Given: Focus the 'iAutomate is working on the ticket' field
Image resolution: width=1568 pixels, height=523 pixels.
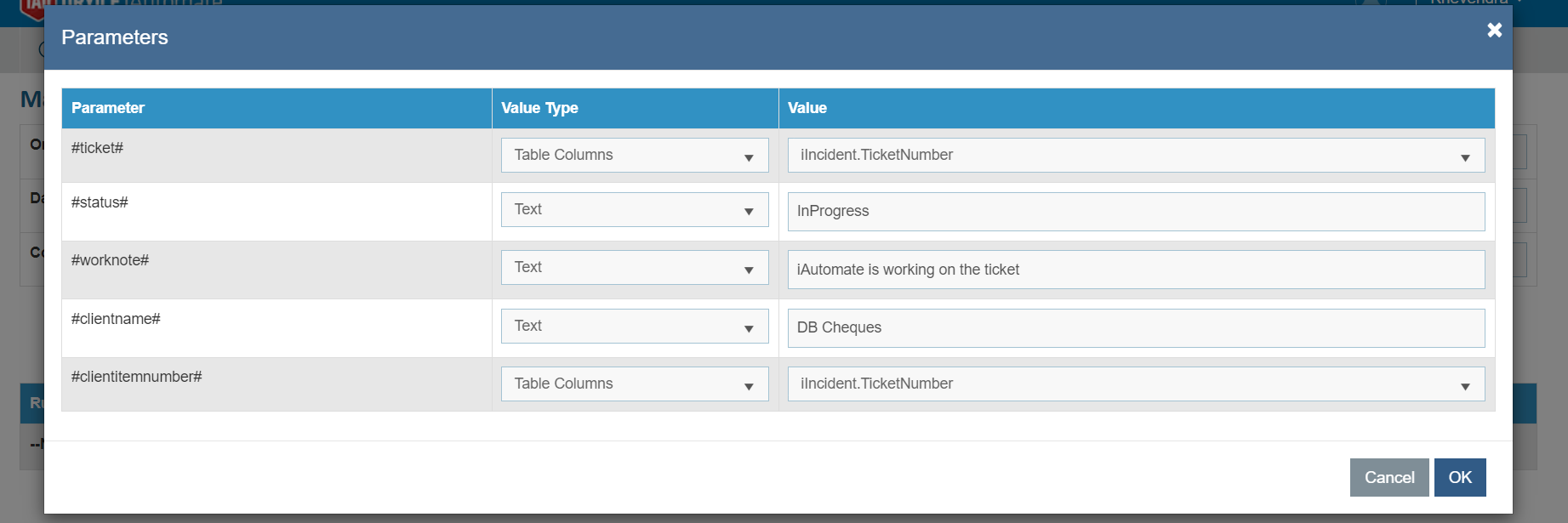Looking at the screenshot, I should pyautogui.click(x=1135, y=270).
